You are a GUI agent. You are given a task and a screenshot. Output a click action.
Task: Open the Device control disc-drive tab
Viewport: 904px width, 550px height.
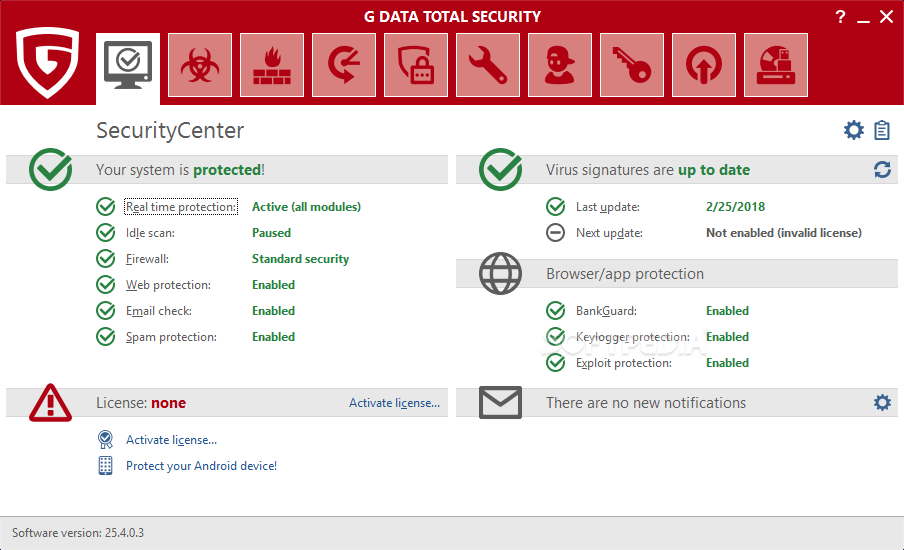point(776,65)
